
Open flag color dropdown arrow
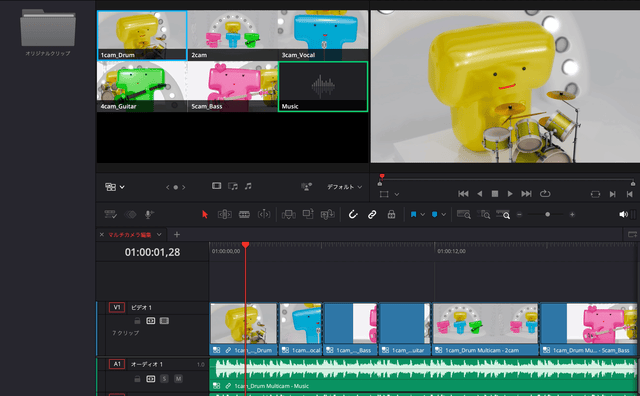pyautogui.click(x=422, y=214)
